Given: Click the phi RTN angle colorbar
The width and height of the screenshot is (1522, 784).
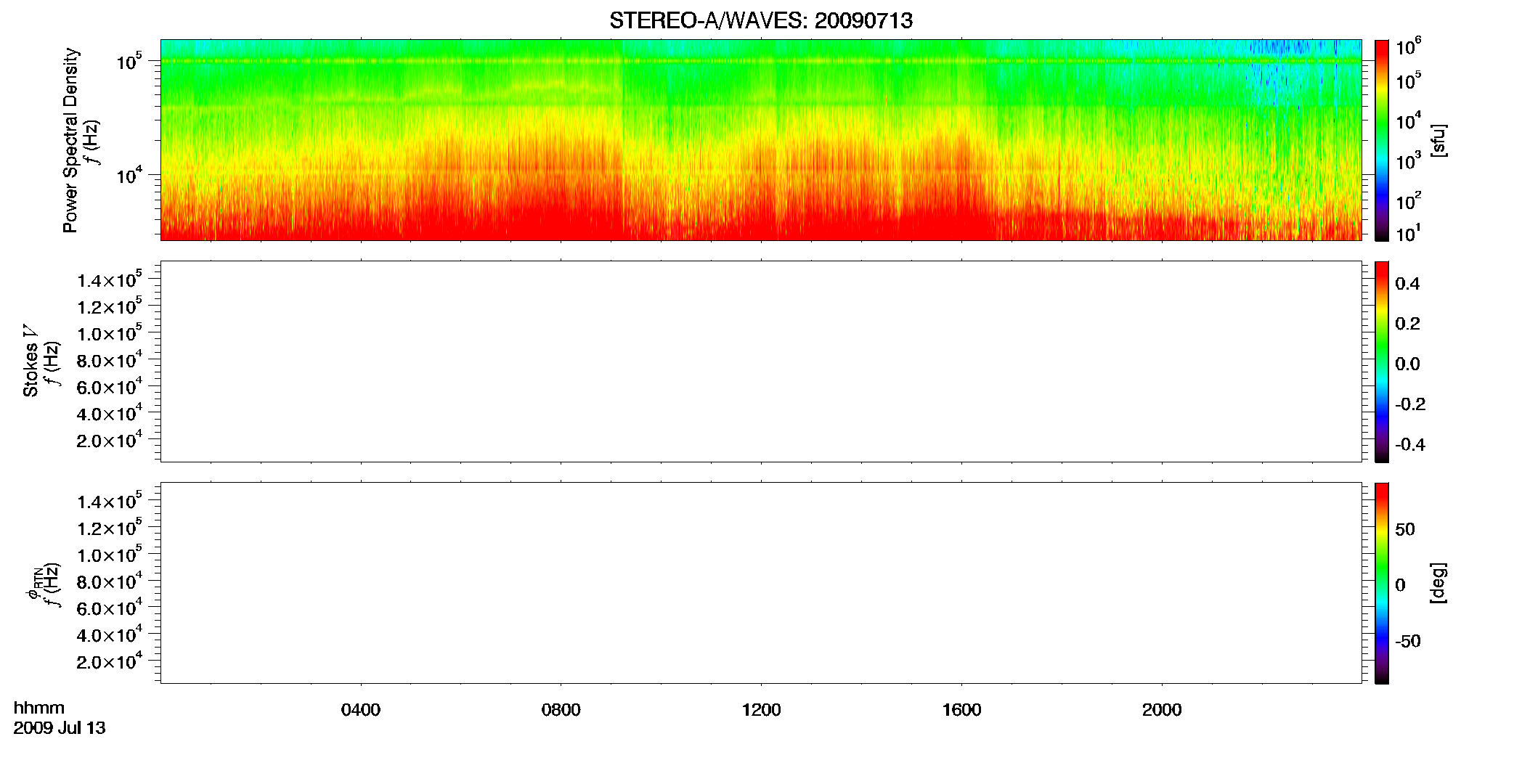Looking at the screenshot, I should pos(1382,583).
